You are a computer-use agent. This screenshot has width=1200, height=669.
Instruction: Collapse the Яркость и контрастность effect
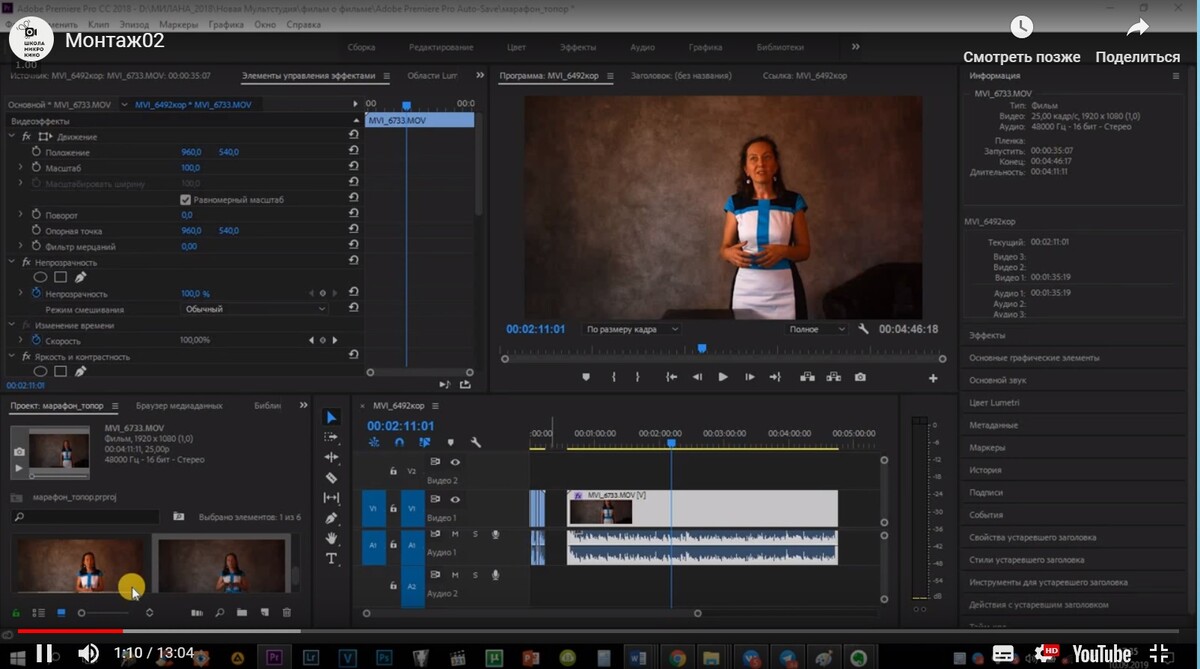(12, 356)
